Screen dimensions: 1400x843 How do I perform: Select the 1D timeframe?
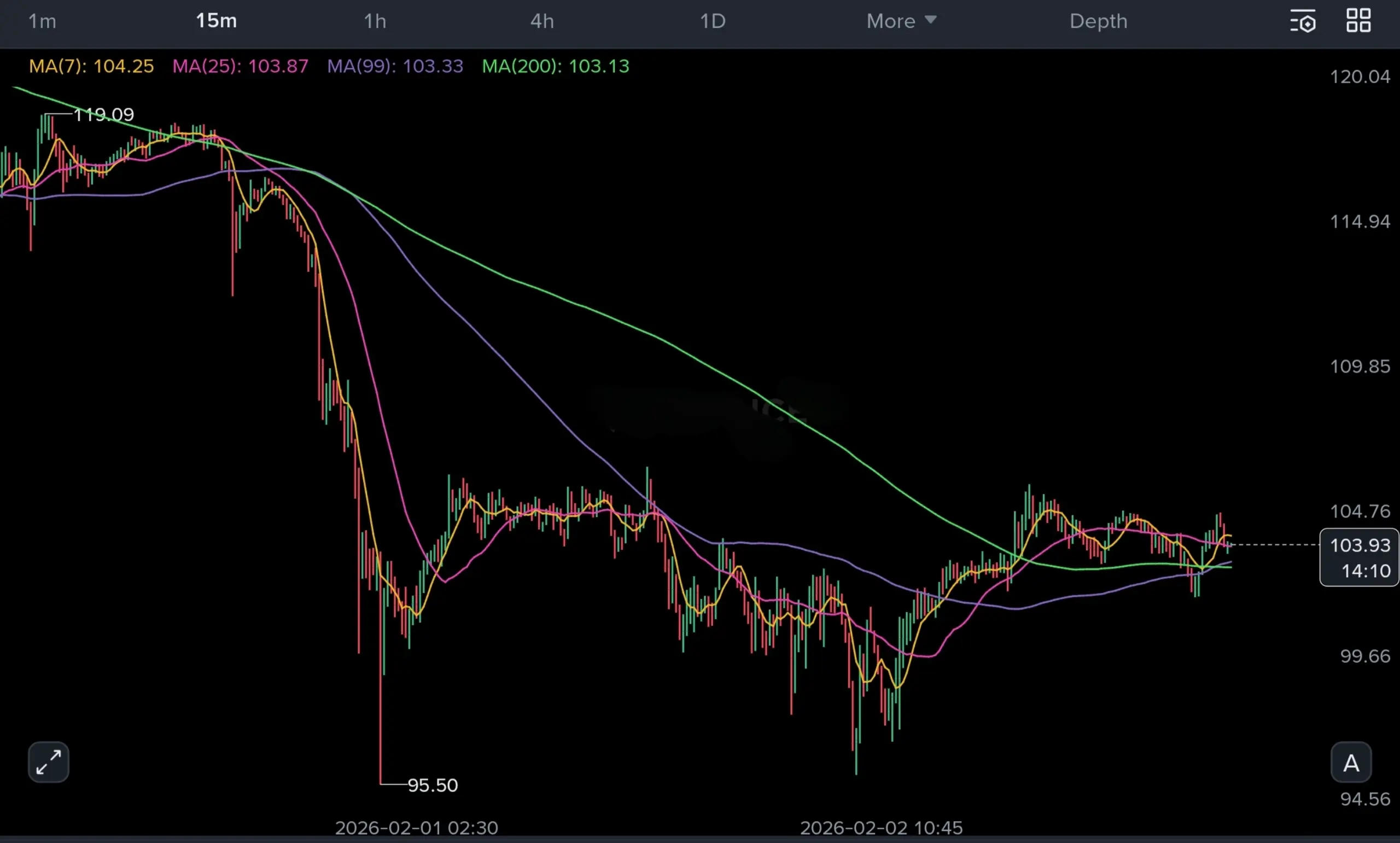[x=713, y=21]
